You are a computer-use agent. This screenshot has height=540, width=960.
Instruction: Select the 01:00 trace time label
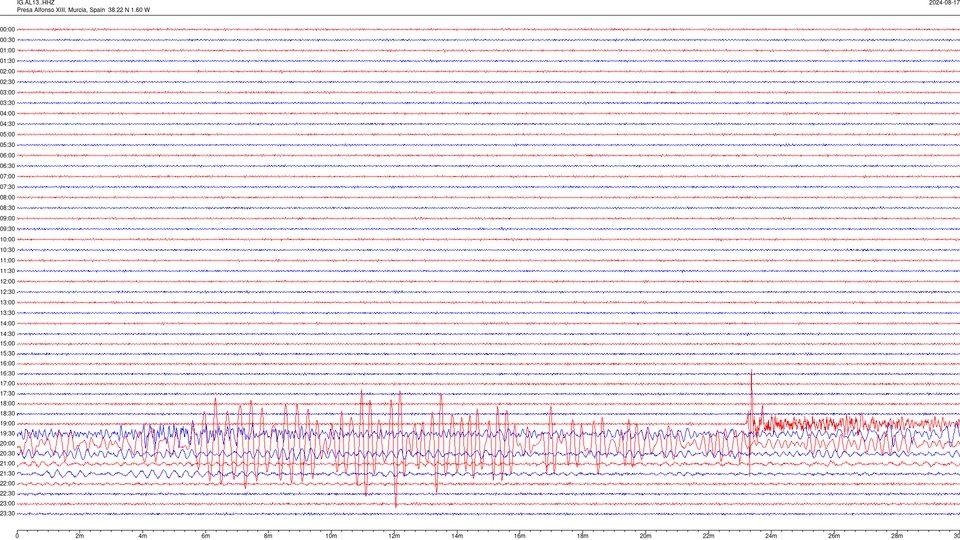[7, 51]
